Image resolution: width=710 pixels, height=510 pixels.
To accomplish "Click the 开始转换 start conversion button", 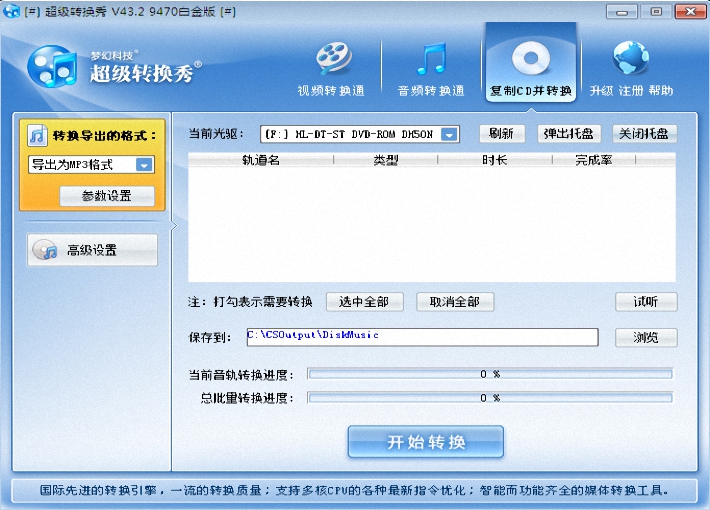I will coord(426,442).
